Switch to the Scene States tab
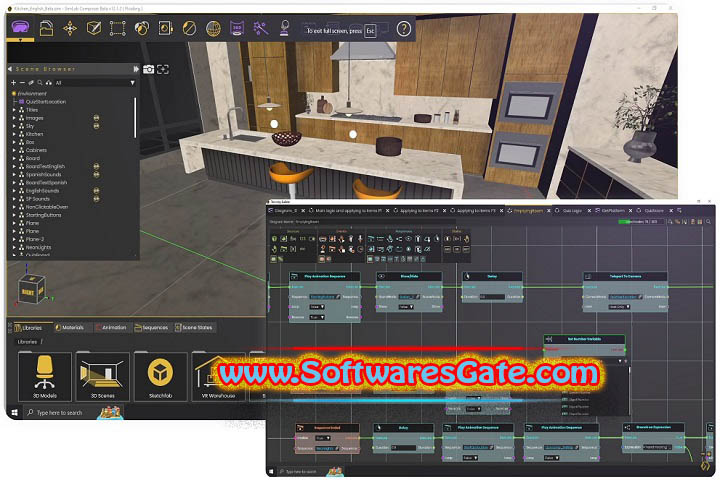 coord(193,328)
